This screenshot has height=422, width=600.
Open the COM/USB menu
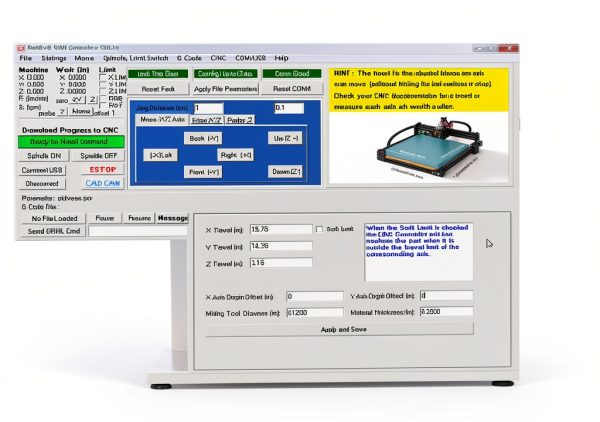tap(250, 58)
